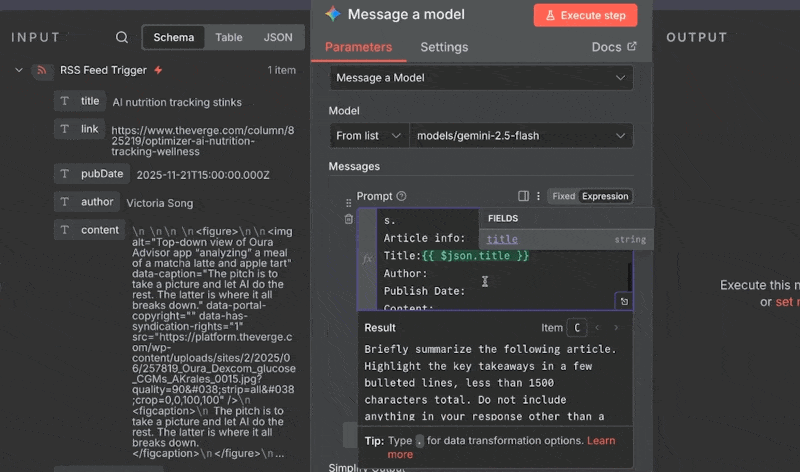This screenshot has width=800, height=472.
Task: Click the panel layout icon in the Prompt row
Action: 523,196
